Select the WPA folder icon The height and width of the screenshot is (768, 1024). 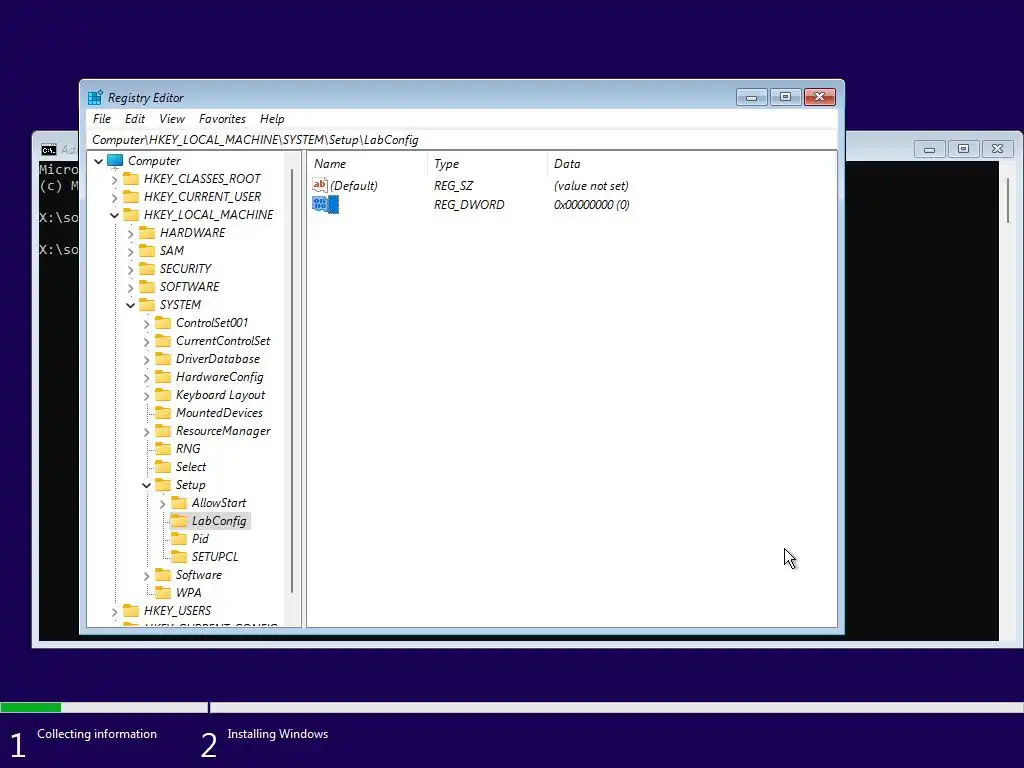[163, 593]
